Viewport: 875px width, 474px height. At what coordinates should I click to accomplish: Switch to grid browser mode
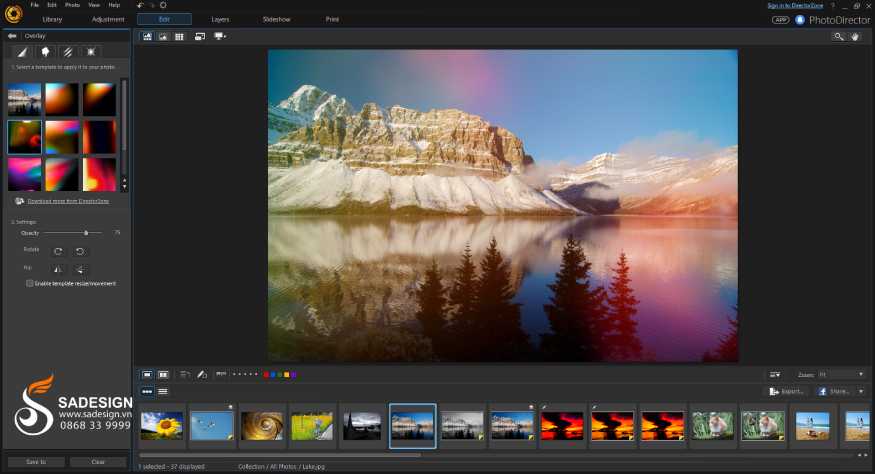(x=179, y=36)
